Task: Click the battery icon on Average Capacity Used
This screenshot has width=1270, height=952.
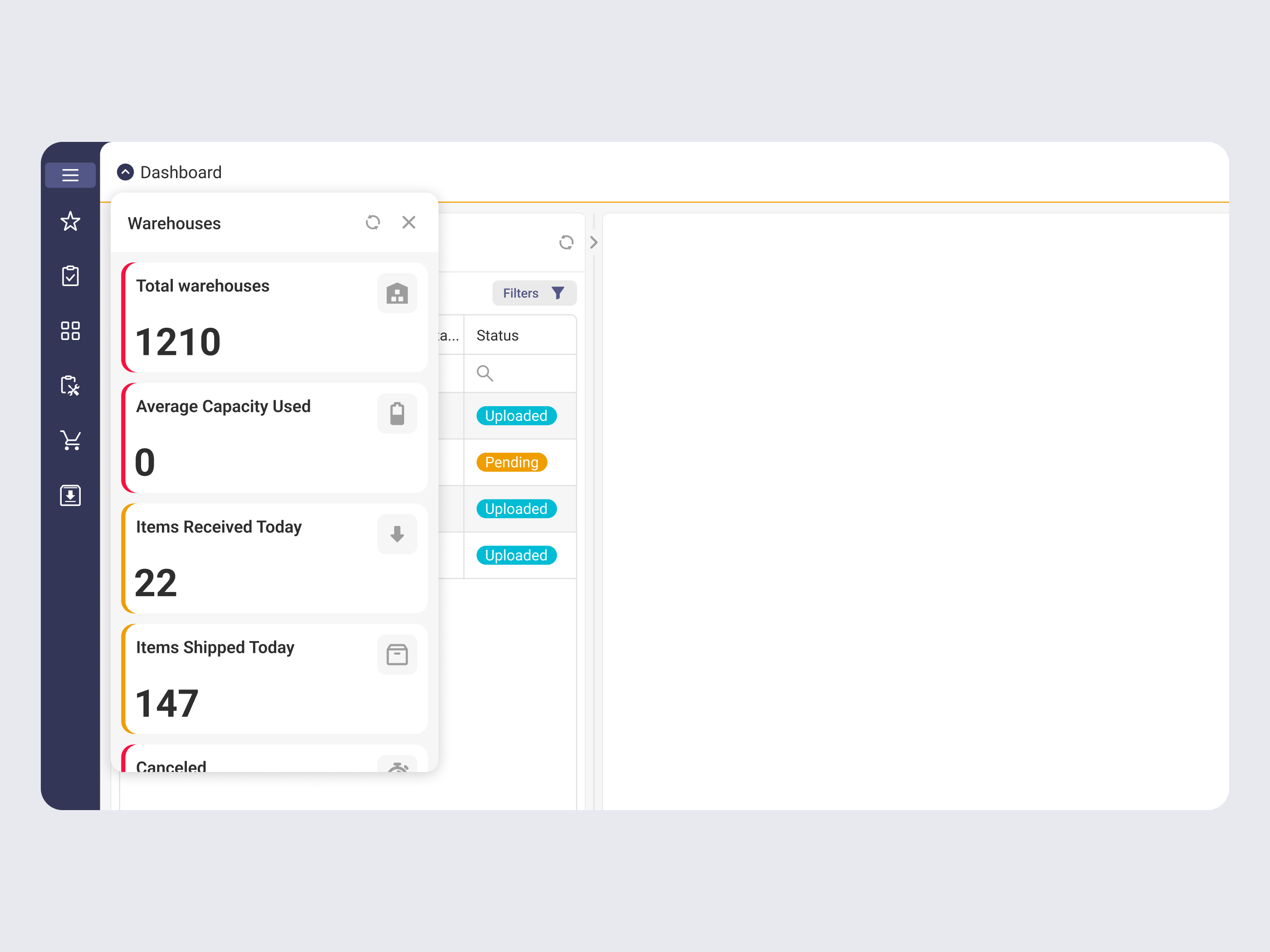Action: [397, 413]
